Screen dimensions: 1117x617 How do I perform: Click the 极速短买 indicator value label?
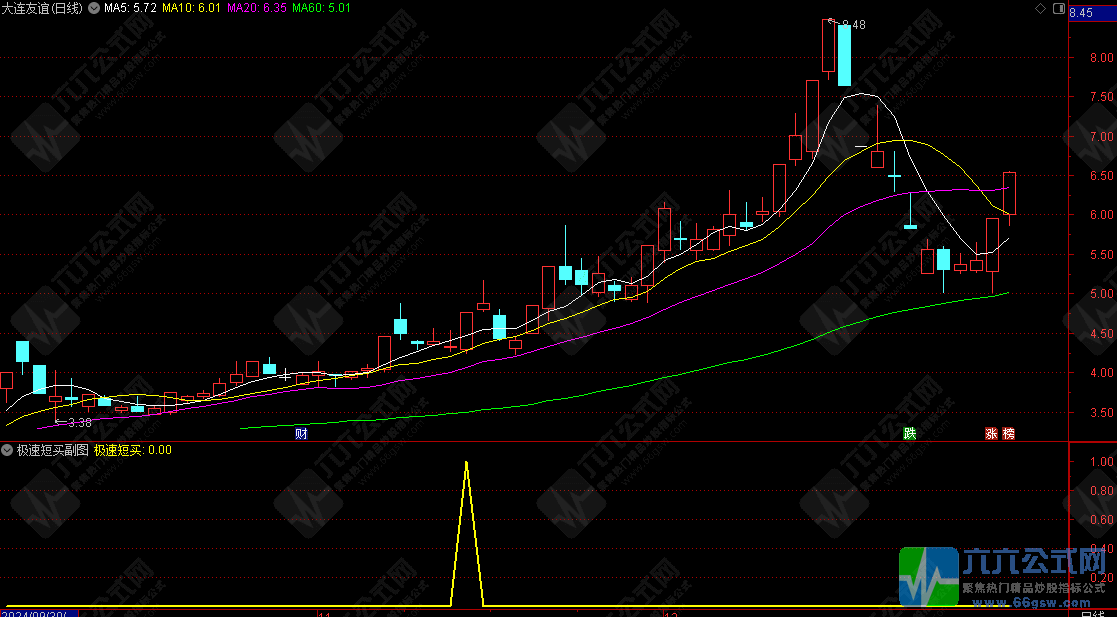(x=133, y=450)
